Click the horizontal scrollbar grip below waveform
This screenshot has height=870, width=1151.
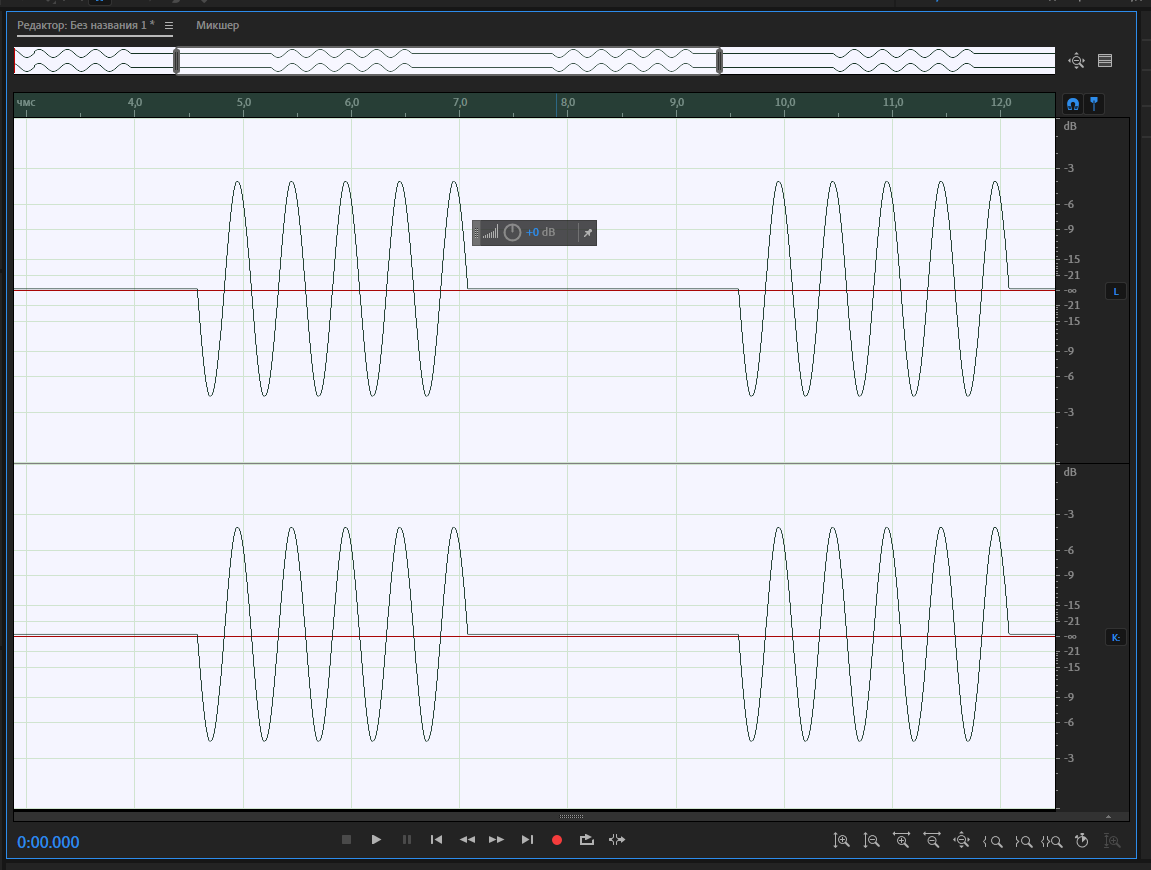pyautogui.click(x=571, y=816)
